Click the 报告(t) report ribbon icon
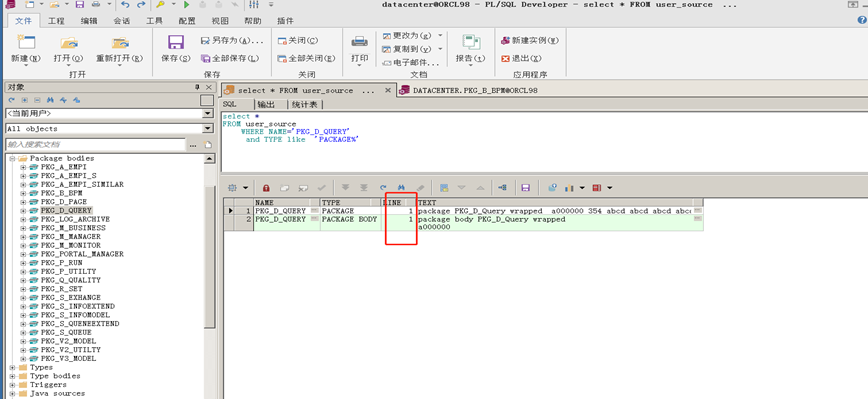Viewport: 868px width, 399px height. (x=471, y=43)
